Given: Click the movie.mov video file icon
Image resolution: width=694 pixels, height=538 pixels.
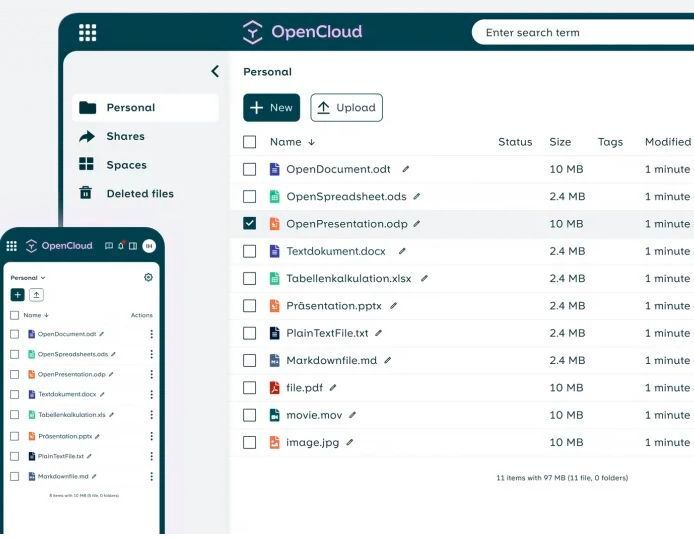Looking at the screenshot, I should point(274,415).
